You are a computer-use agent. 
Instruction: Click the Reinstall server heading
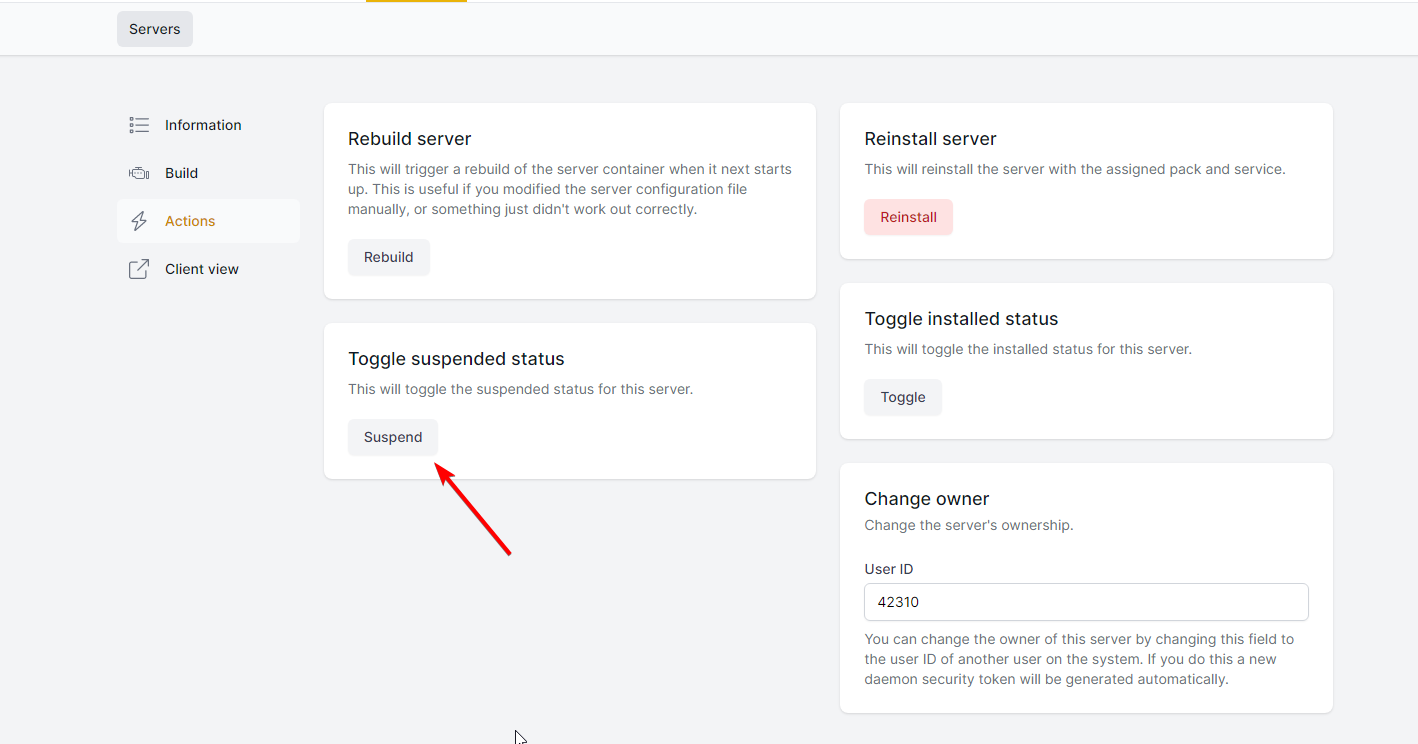pos(930,139)
